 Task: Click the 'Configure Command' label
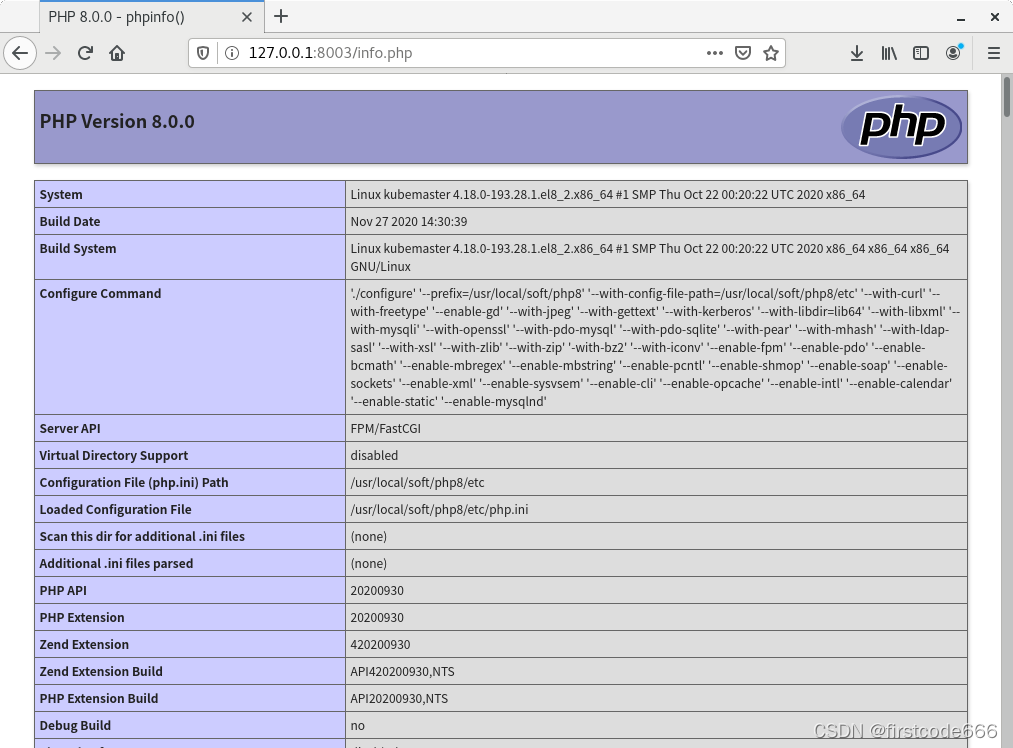(100, 293)
